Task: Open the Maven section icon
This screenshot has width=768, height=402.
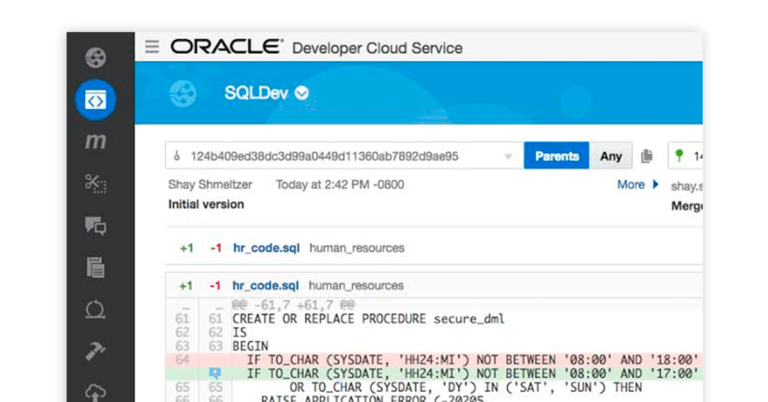Action: tap(96, 142)
